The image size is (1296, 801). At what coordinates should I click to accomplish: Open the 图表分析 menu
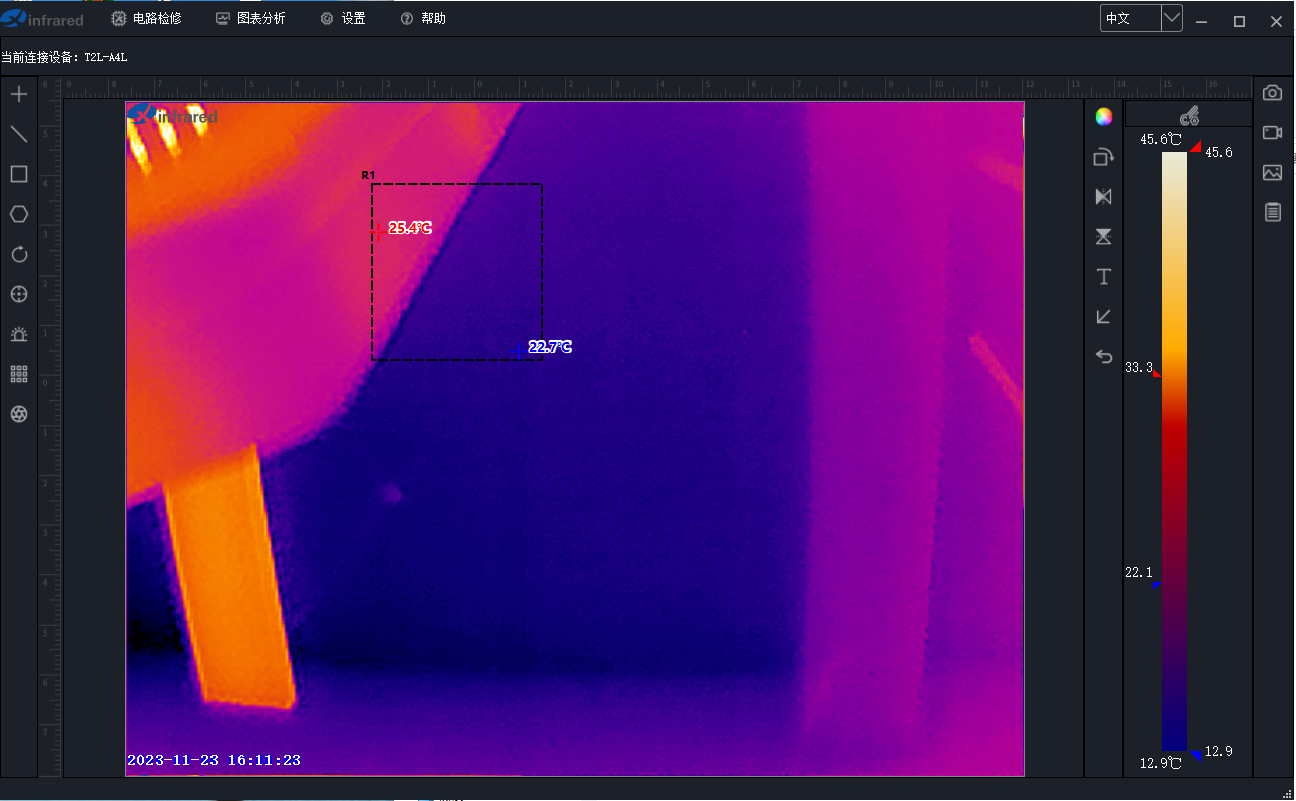250,19
